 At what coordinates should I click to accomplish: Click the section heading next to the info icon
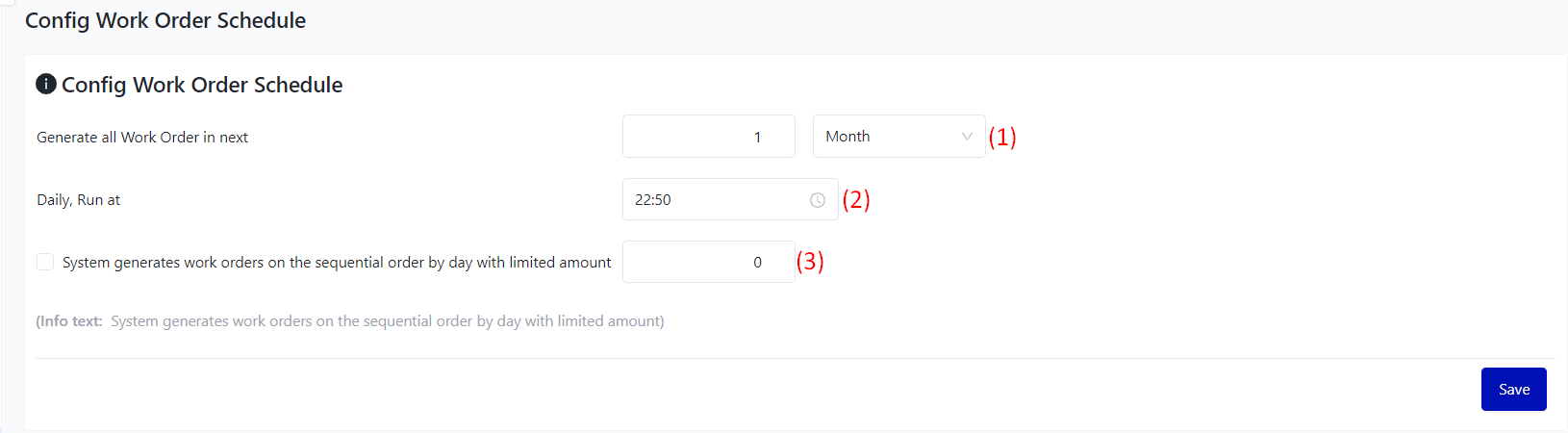coord(202,85)
